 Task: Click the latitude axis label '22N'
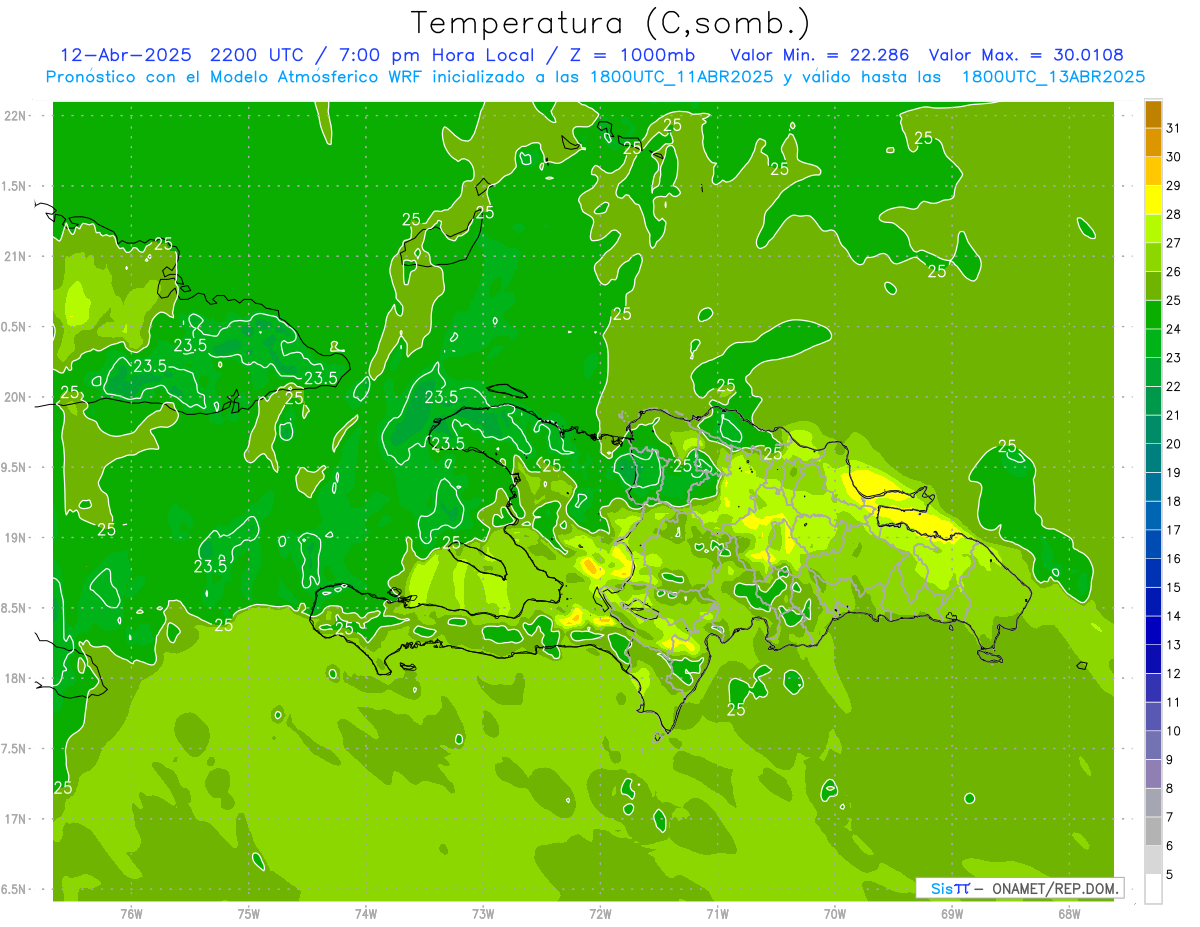point(16,116)
